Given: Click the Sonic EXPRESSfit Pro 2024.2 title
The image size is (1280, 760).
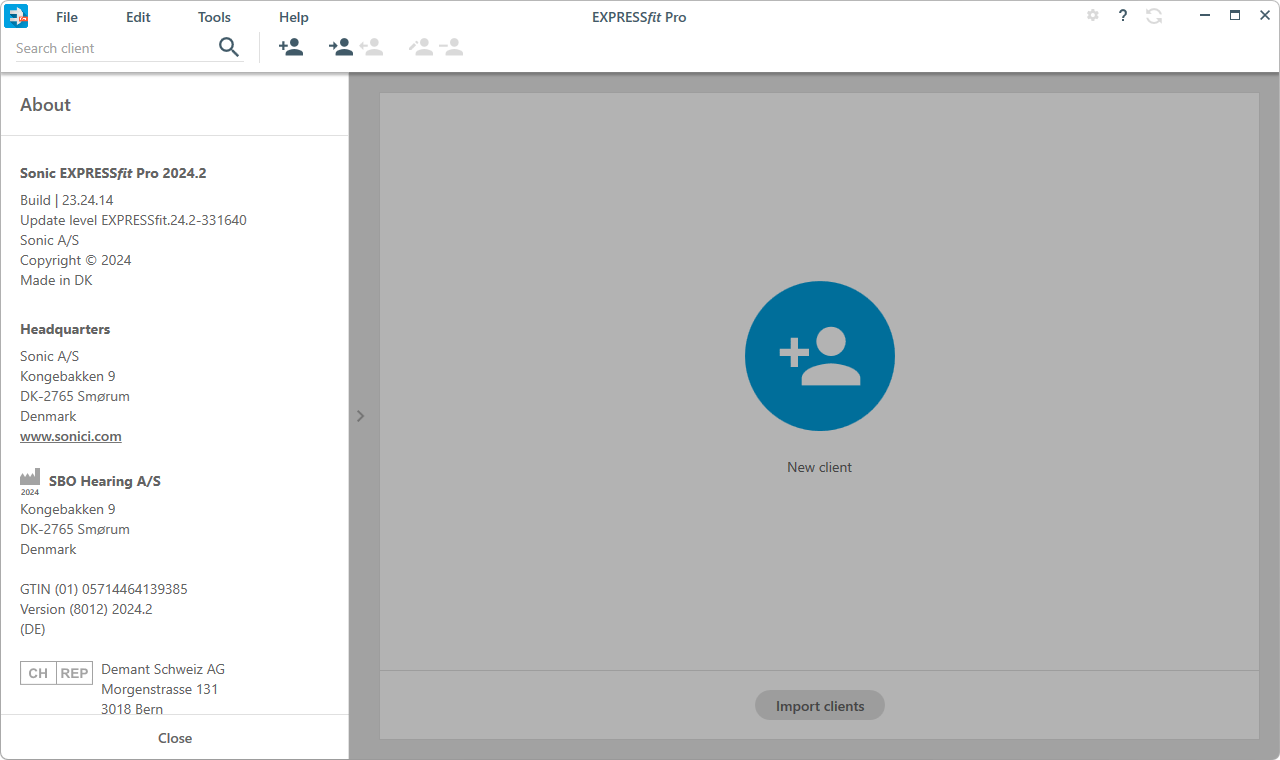Looking at the screenshot, I should (x=113, y=173).
